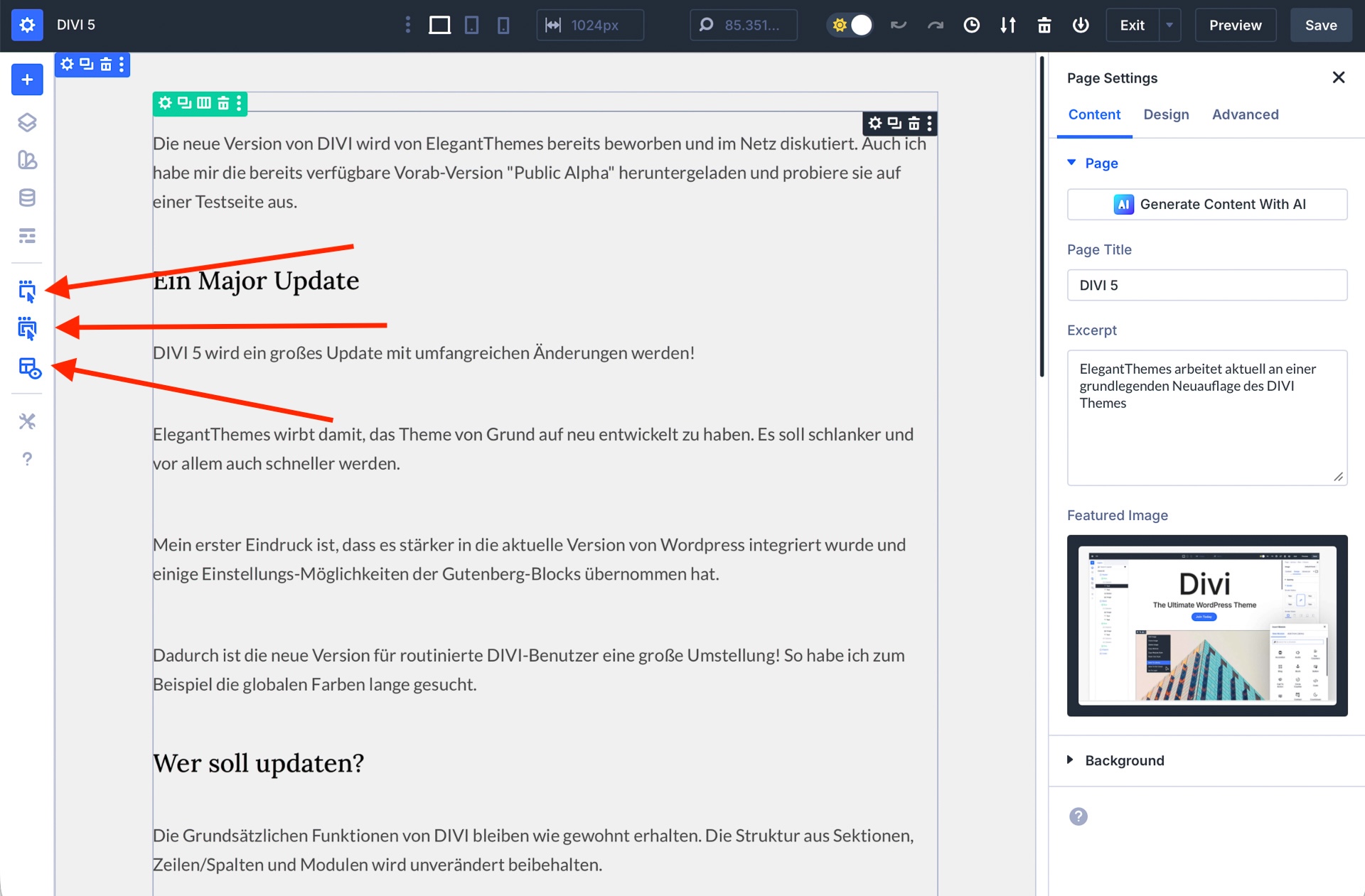Screen dimensions: 1365x896
Task: Switch to tablet view icon
Action: (x=471, y=25)
